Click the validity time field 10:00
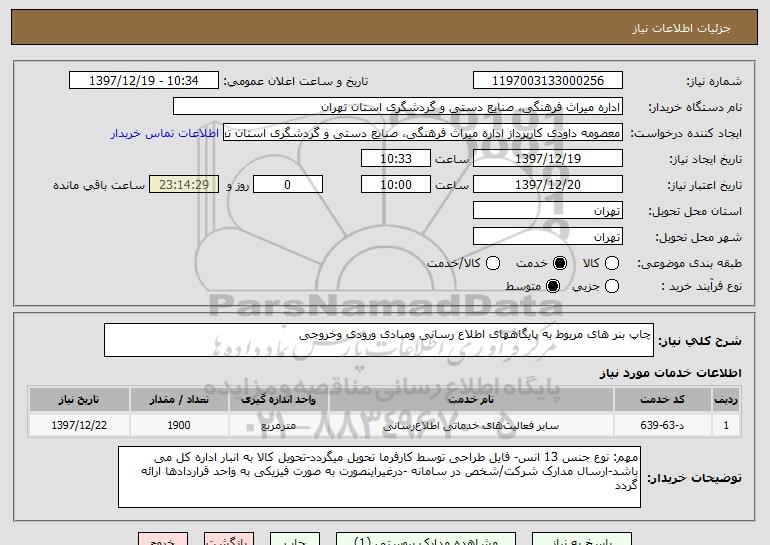Viewport: 770px width, 545px height. coord(396,185)
